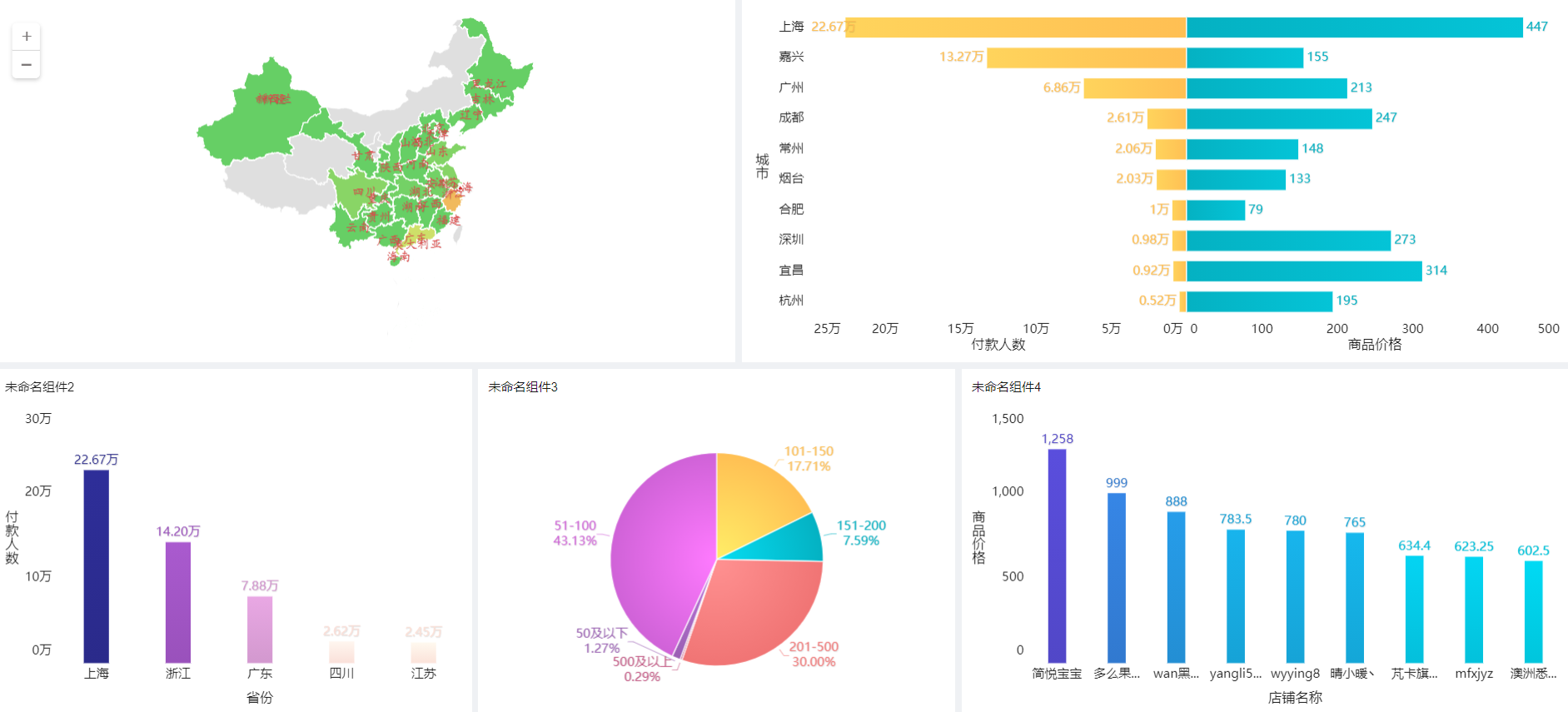Select the yellow 13.27万 bar for 嘉兴
Screen dimensions: 1568x712
coord(1086,57)
